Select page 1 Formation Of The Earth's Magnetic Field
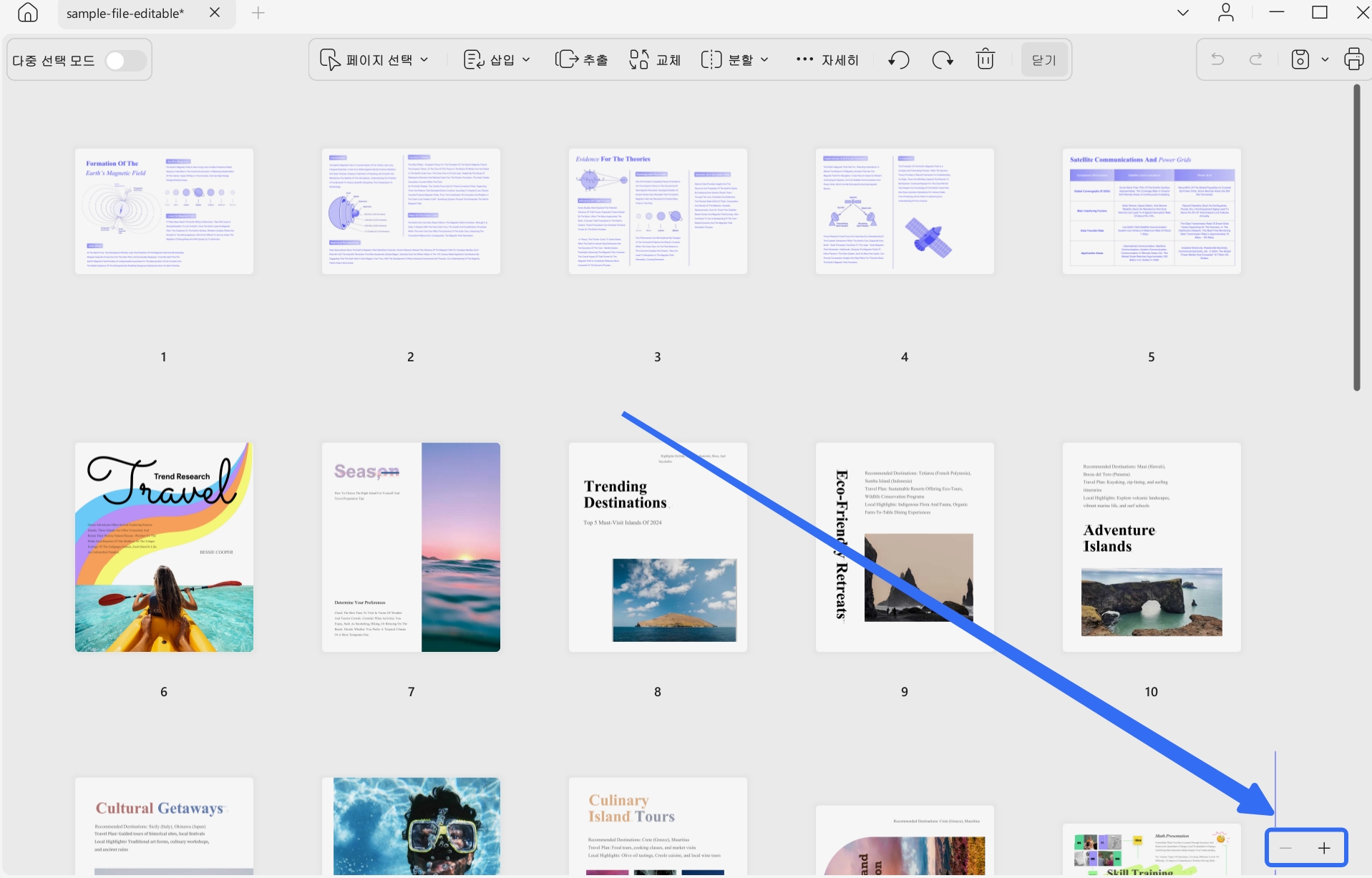The width and height of the screenshot is (1372, 878). coord(164,211)
